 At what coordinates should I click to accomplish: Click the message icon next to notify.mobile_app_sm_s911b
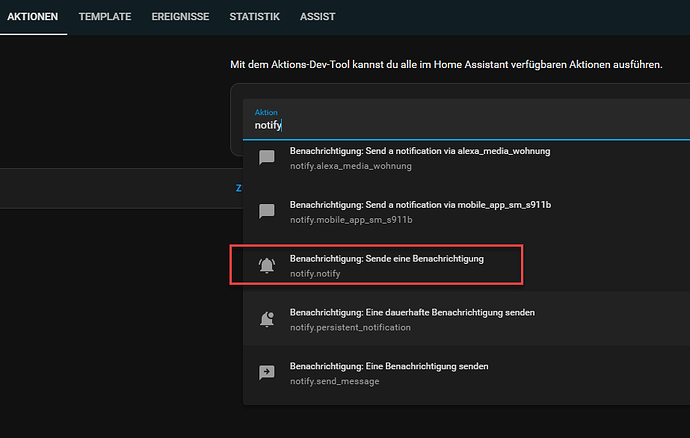coord(267,211)
